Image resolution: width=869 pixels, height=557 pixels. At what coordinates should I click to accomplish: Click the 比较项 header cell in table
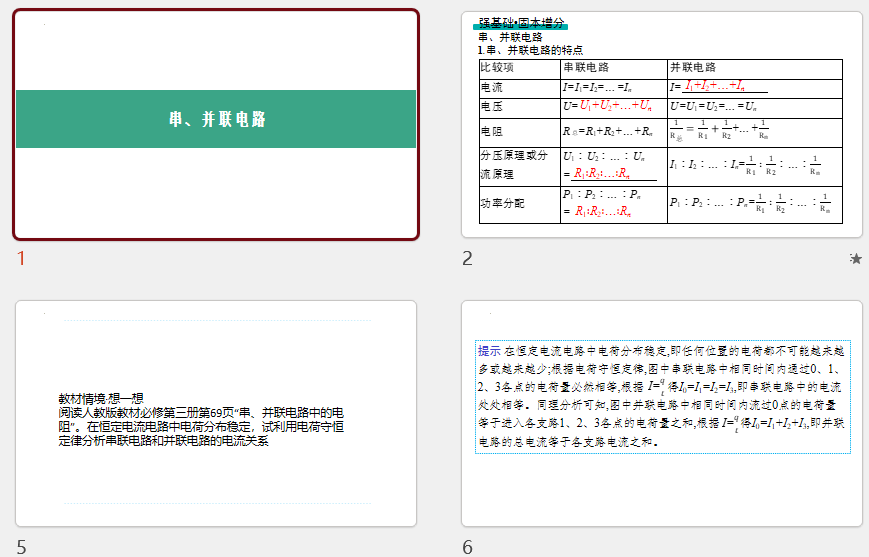click(497, 68)
